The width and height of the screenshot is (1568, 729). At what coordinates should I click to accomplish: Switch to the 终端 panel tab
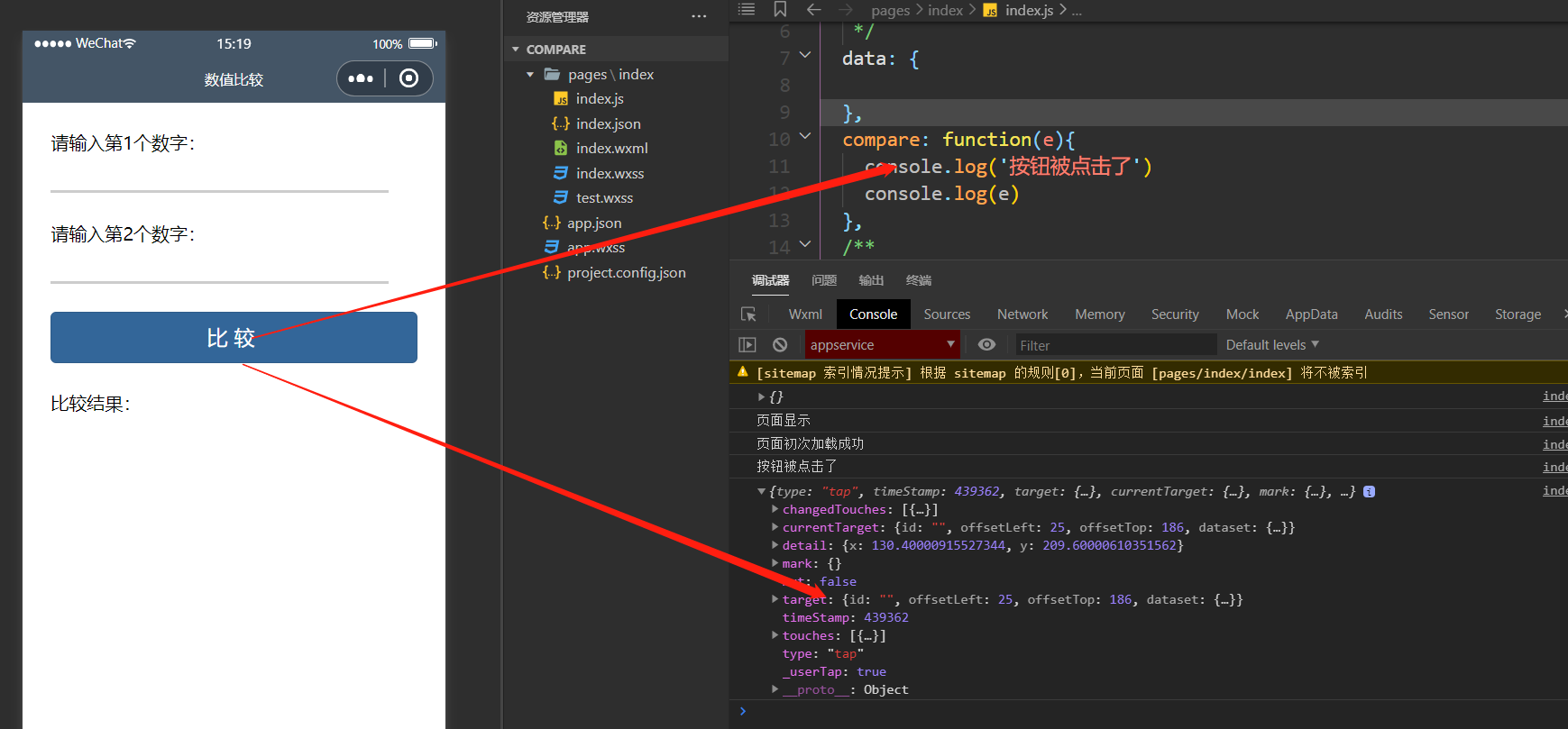919,280
